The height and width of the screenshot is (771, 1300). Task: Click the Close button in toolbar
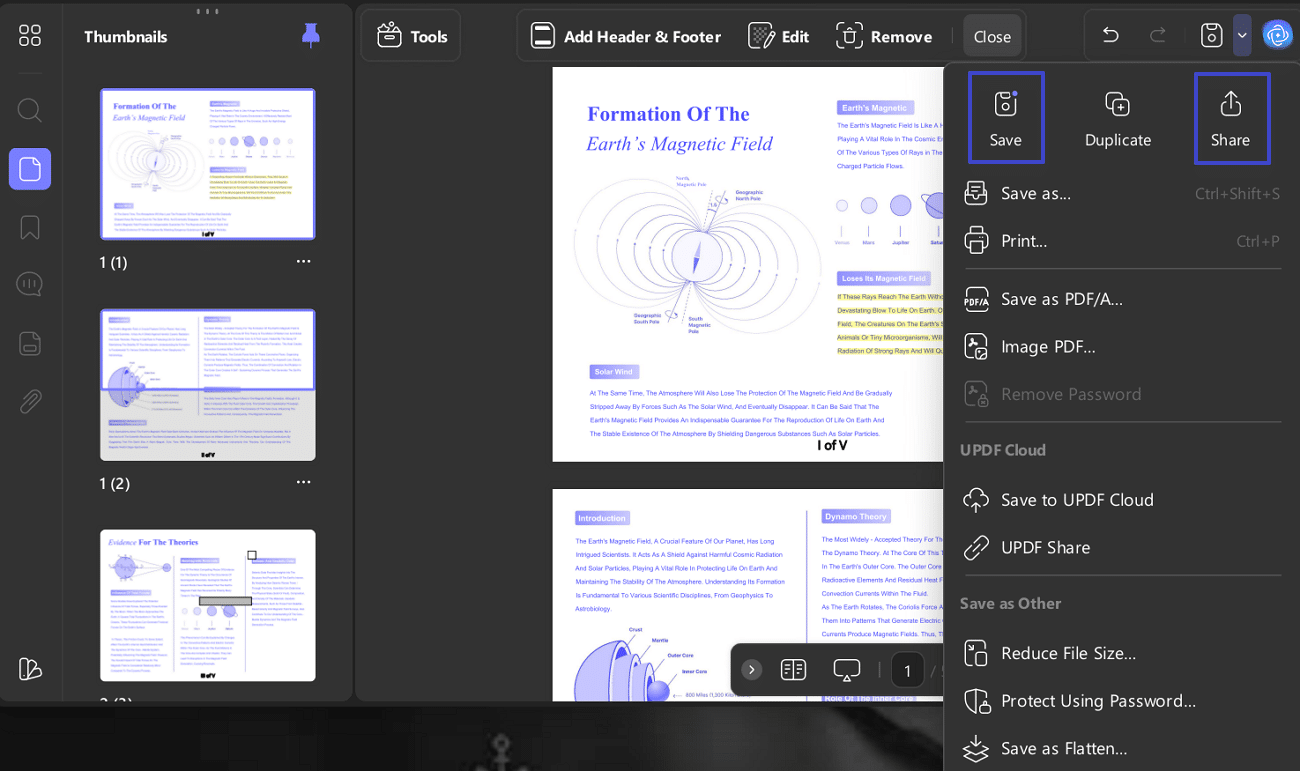coord(992,36)
